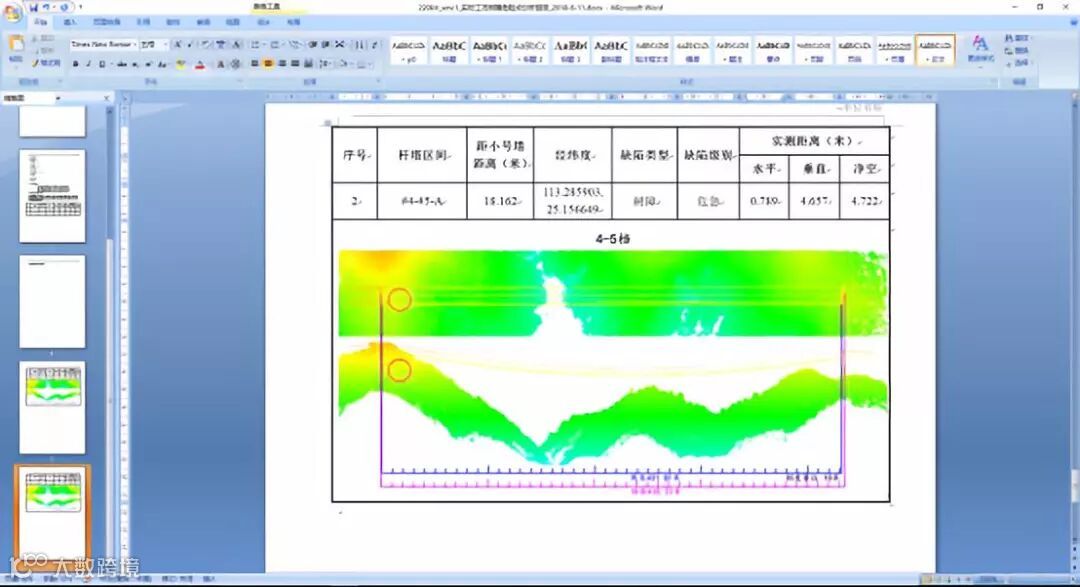Image resolution: width=1080 pixels, height=587 pixels.
Task: Switch to the 开始 (Home) ribbon tab
Action: (x=40, y=22)
